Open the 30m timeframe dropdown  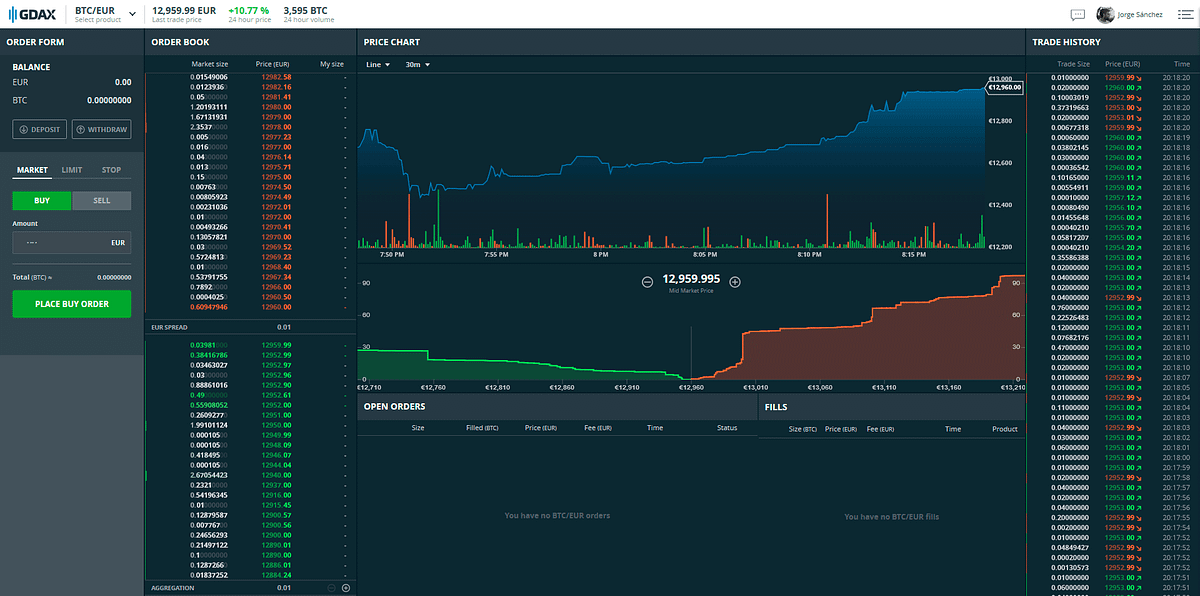pyautogui.click(x=418, y=63)
